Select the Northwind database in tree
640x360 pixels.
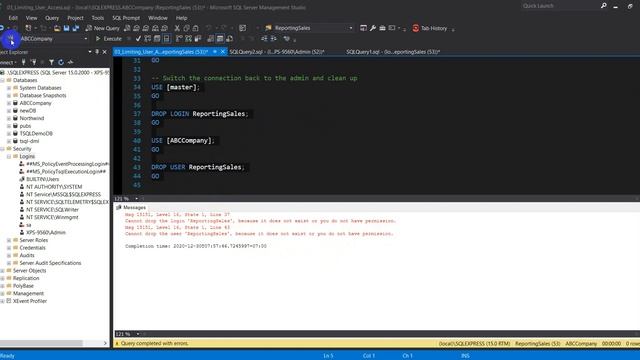(x=32, y=118)
